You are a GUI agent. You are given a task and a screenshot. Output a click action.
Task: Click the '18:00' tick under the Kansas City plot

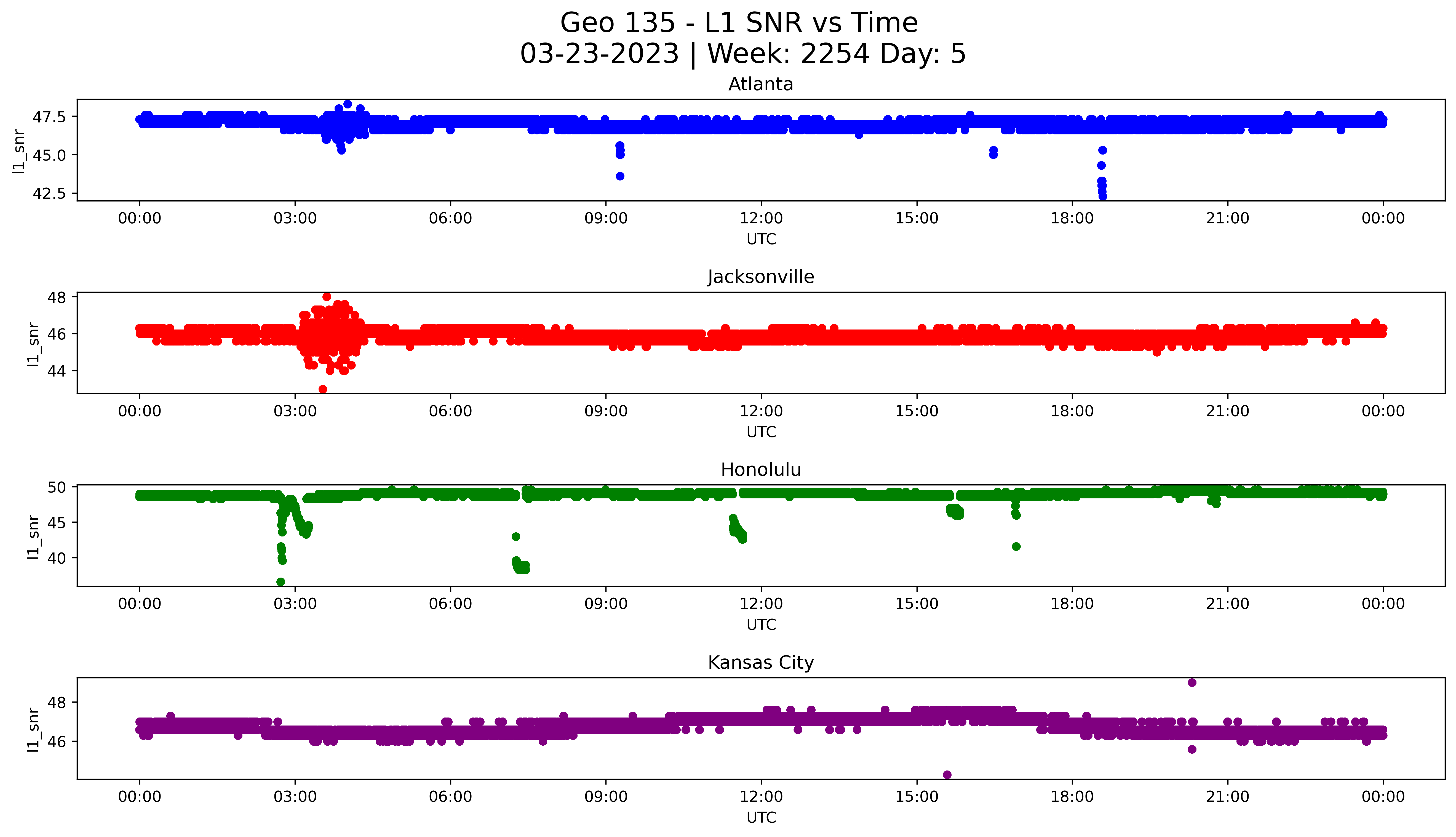click(x=1072, y=797)
